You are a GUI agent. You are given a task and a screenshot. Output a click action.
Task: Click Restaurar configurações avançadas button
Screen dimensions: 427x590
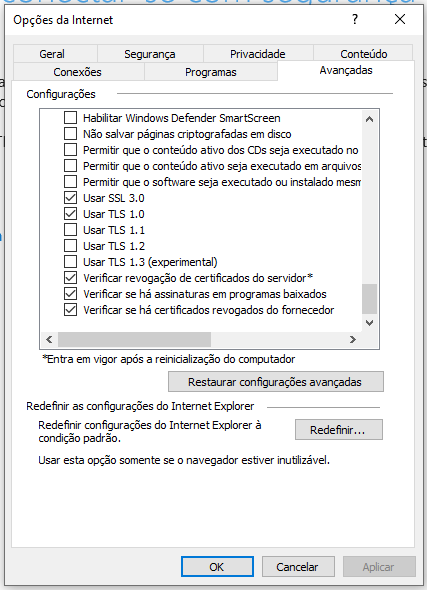tap(276, 382)
